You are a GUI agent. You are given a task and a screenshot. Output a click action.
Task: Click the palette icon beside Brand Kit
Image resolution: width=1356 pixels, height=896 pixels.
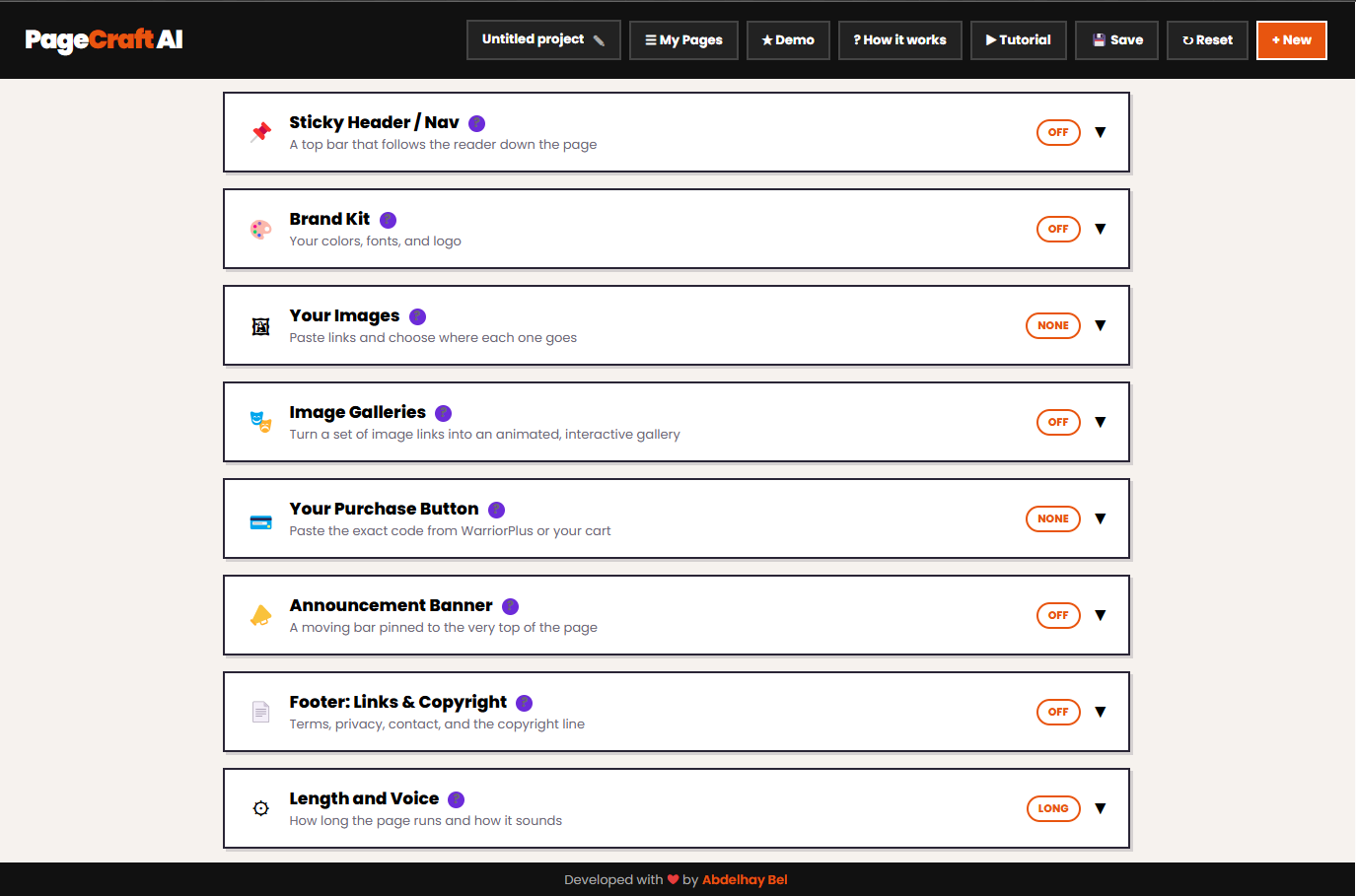260,229
